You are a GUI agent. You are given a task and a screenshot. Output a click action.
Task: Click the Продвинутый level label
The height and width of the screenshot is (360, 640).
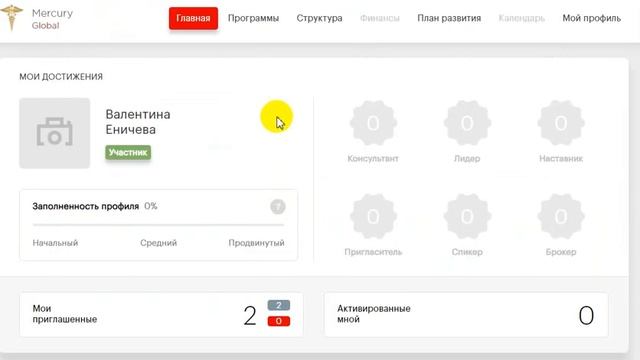(x=256, y=243)
